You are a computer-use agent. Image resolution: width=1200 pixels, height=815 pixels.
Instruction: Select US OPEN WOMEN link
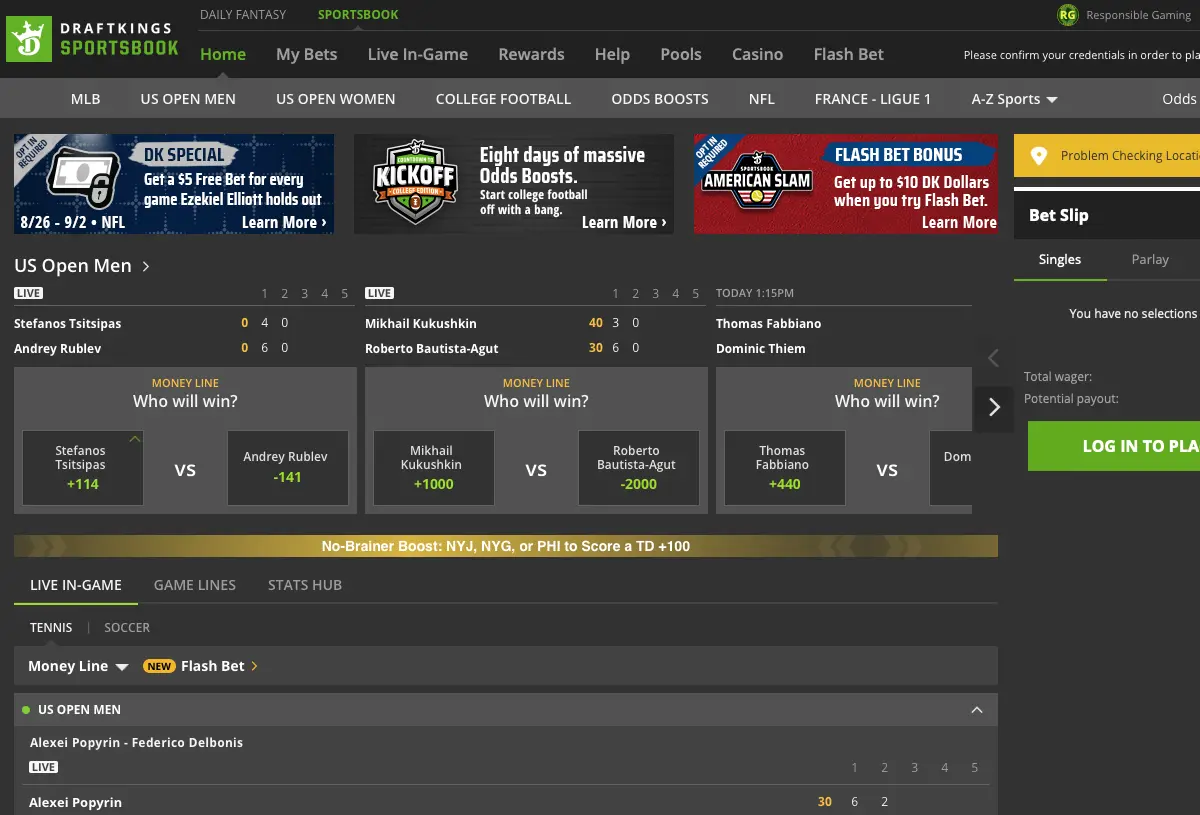point(336,99)
